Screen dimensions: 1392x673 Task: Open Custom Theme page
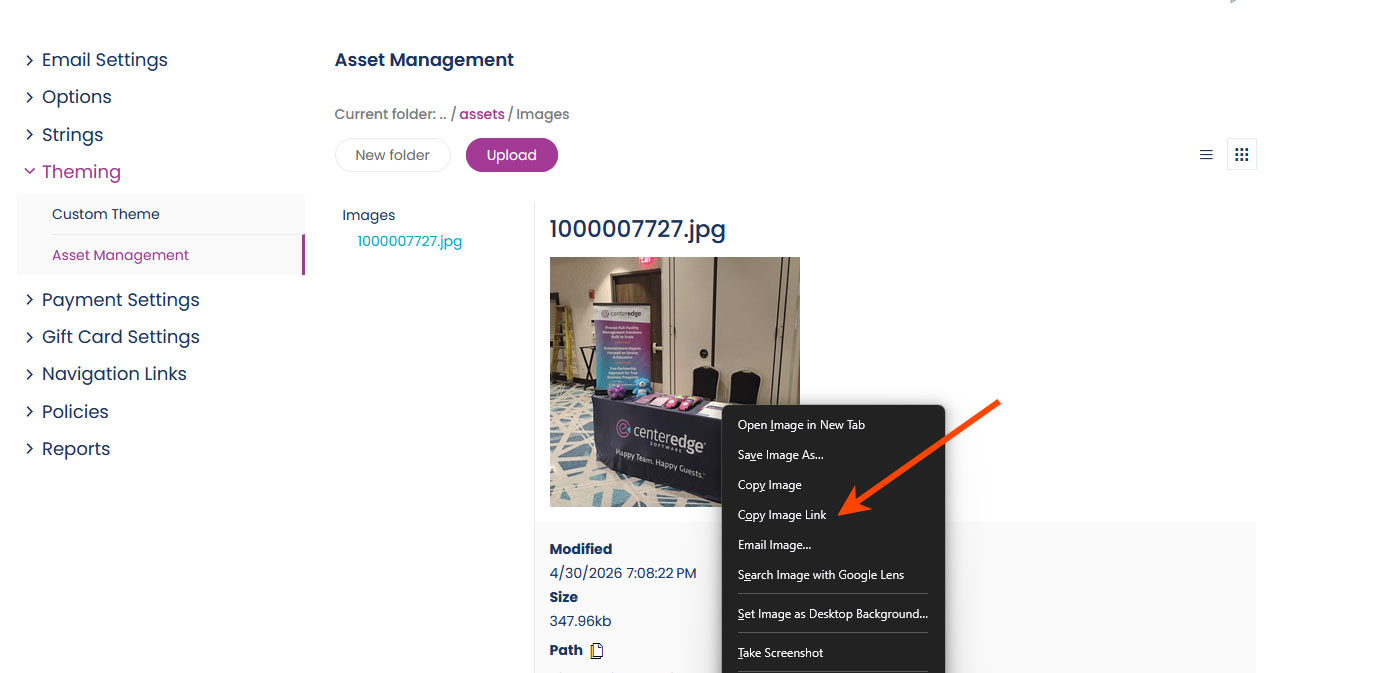(106, 214)
